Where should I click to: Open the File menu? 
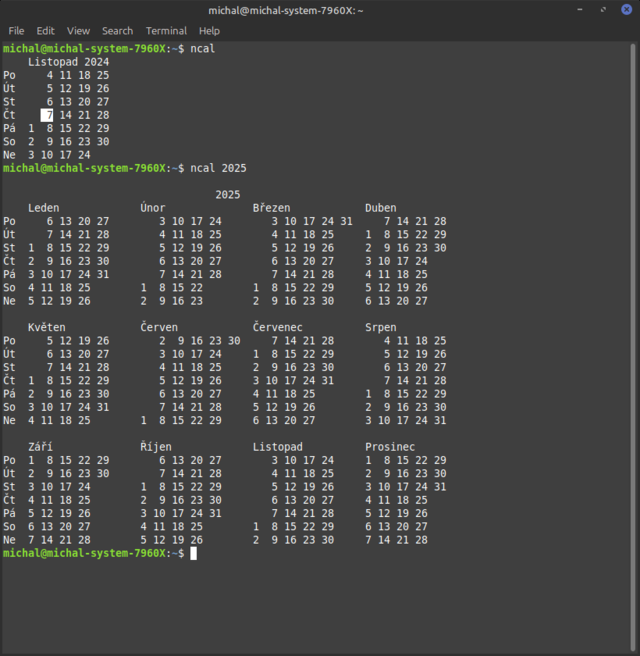coord(16,31)
